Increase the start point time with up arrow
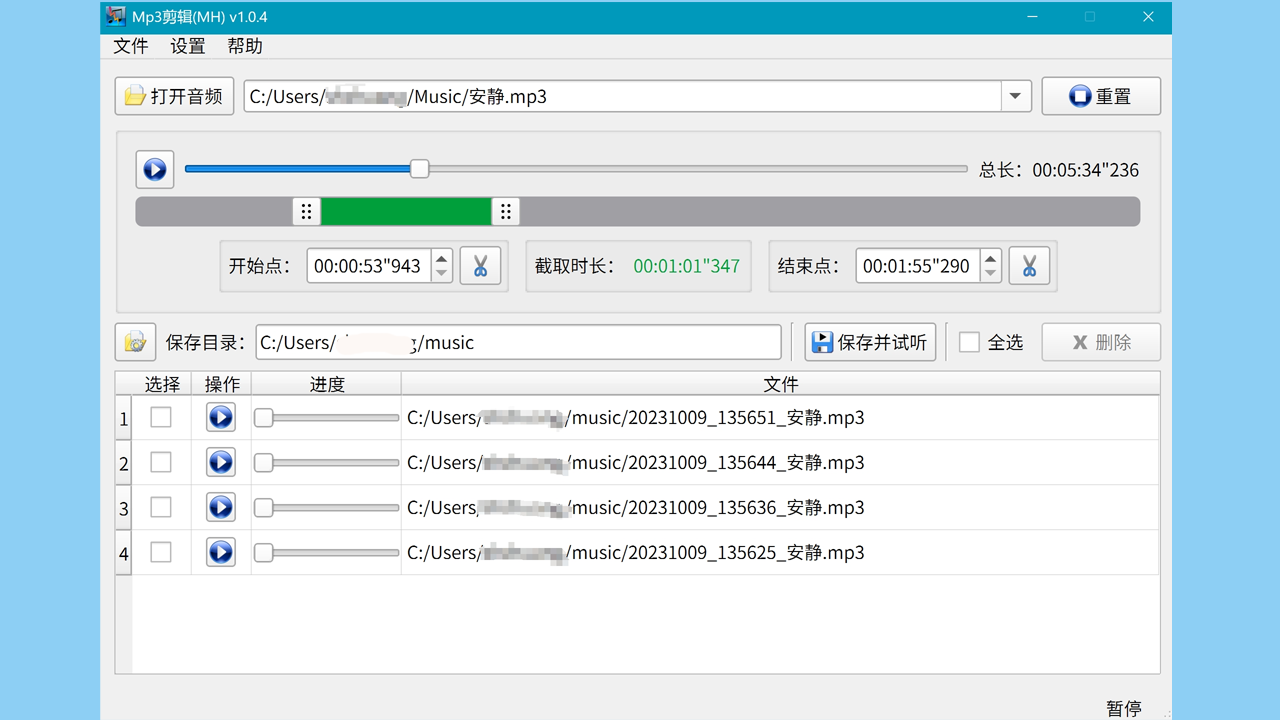The width and height of the screenshot is (1280, 720). 442,258
